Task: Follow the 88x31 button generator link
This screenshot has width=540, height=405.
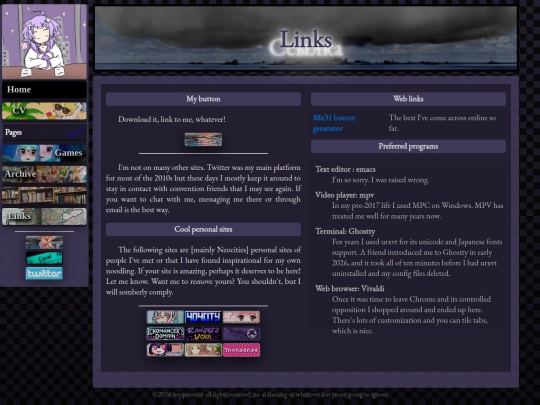Action: point(334,123)
